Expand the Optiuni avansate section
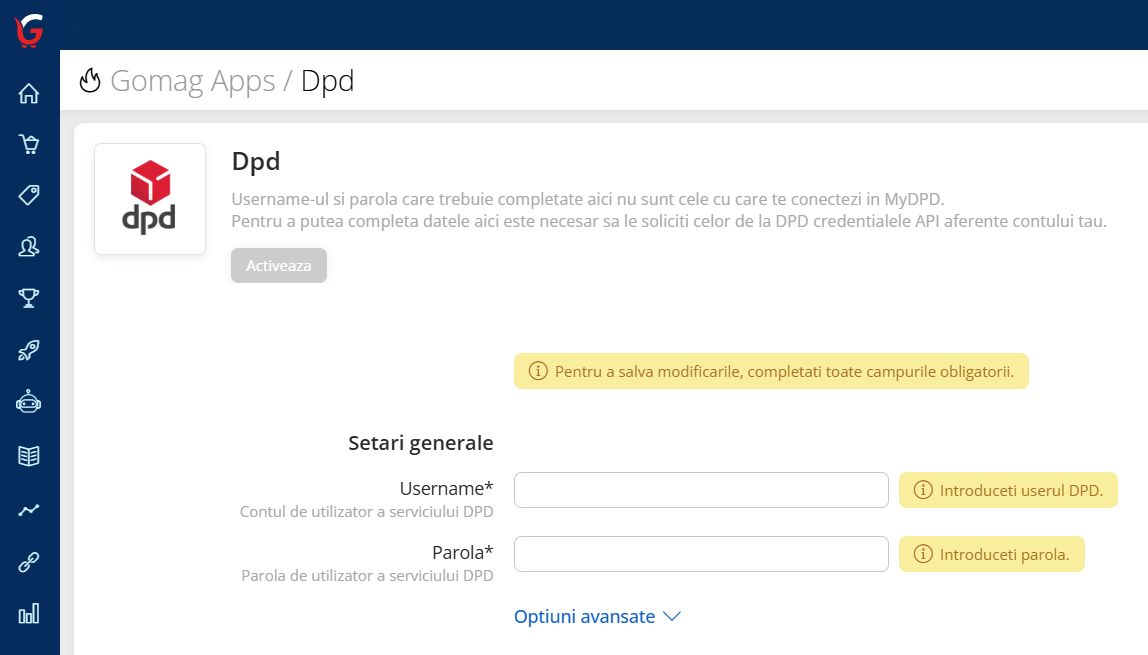The height and width of the screenshot is (655, 1148). (x=597, y=616)
